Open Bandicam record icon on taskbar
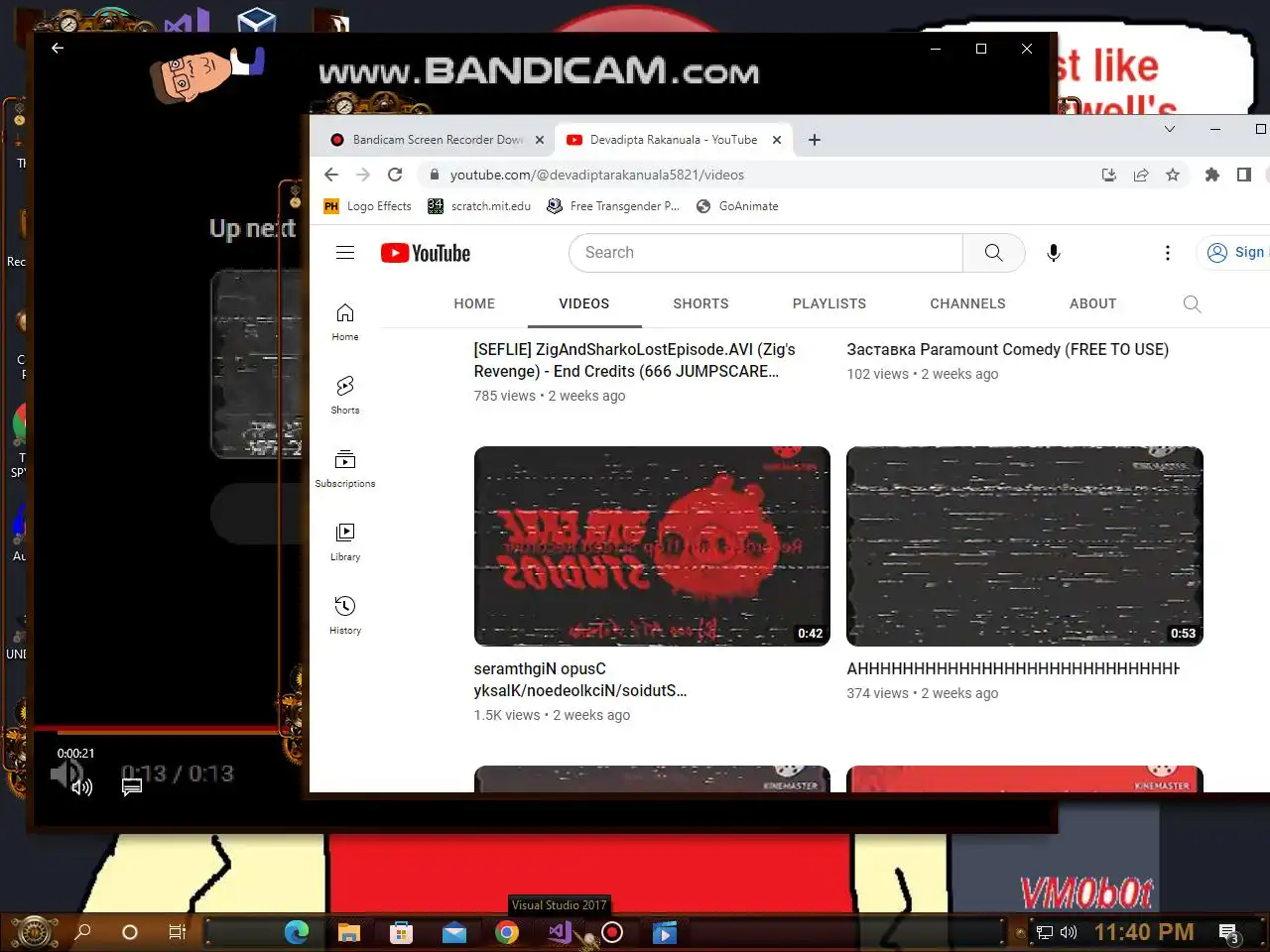The width and height of the screenshot is (1270, 952). pos(612,932)
